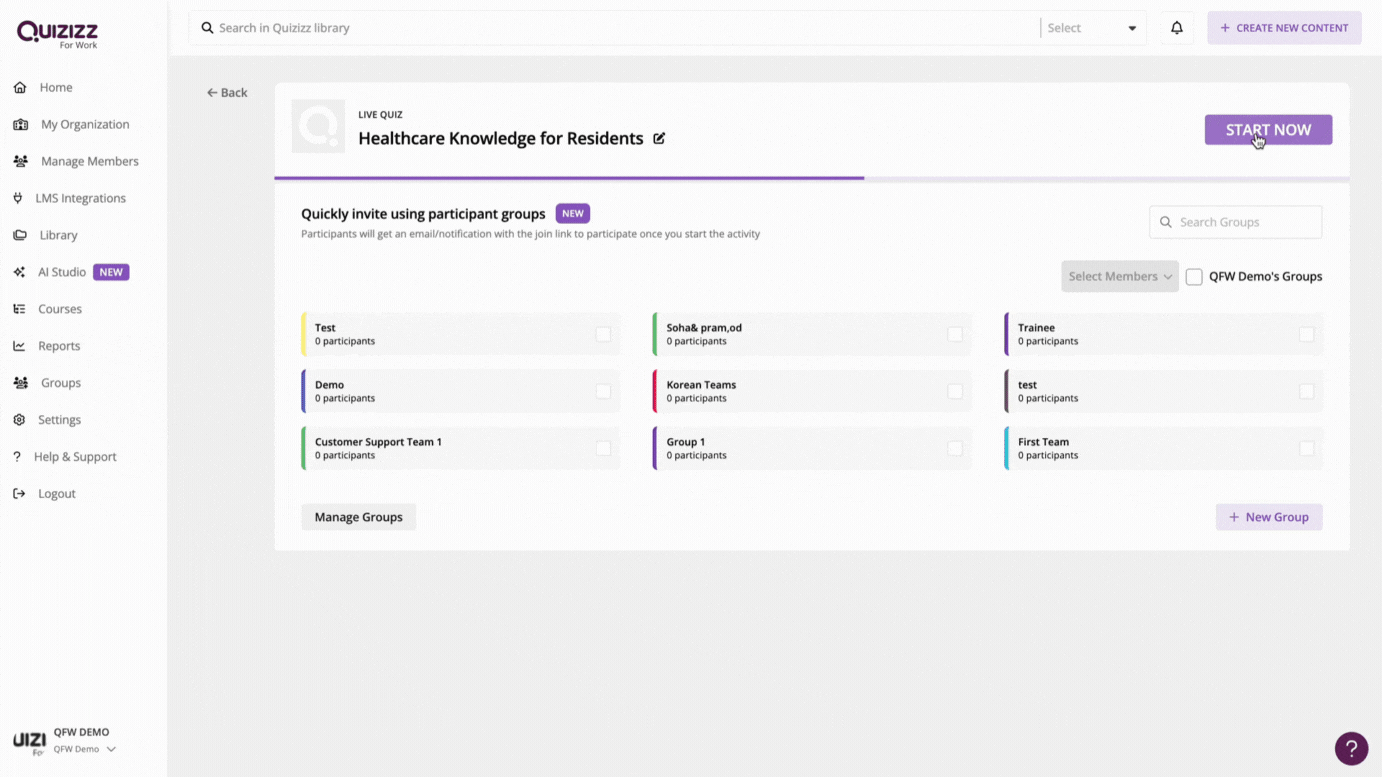
Task: Enable the Group 1 checkbox
Action: pyautogui.click(x=955, y=448)
